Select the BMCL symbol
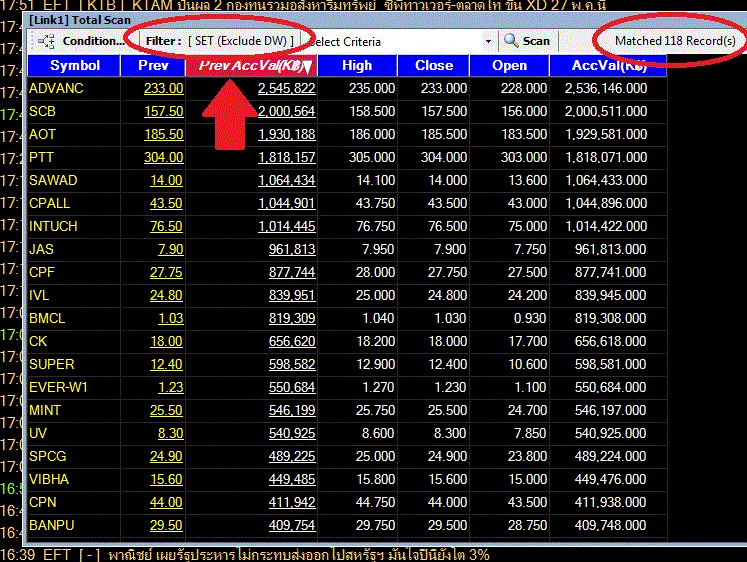 click(x=47, y=318)
